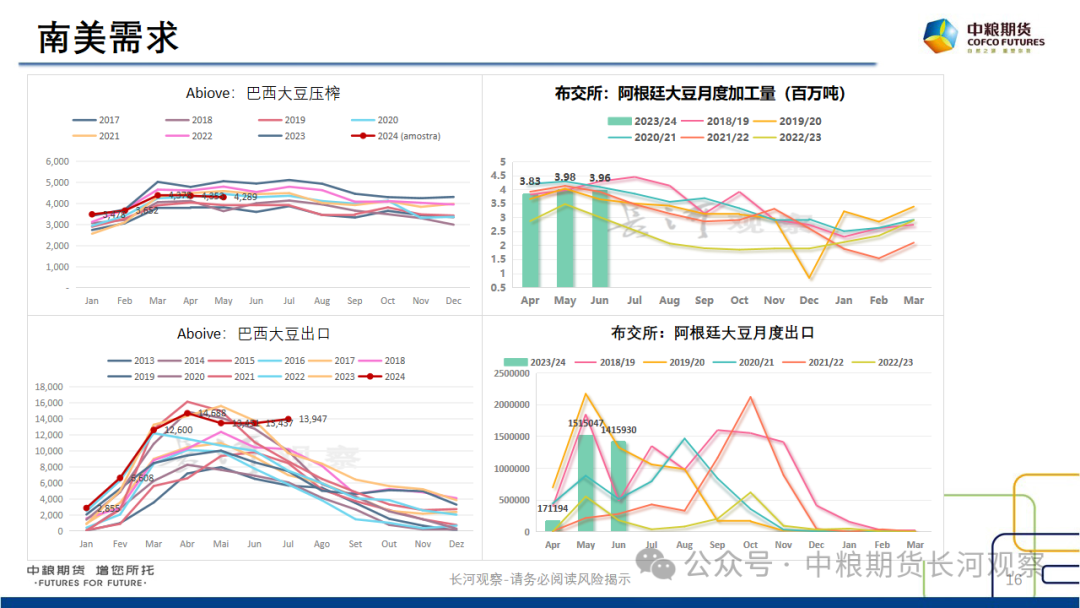This screenshot has width=1080, height=608.
Task: Click the 2024 legend entry in Brazil export chart
Action: [x=382, y=377]
